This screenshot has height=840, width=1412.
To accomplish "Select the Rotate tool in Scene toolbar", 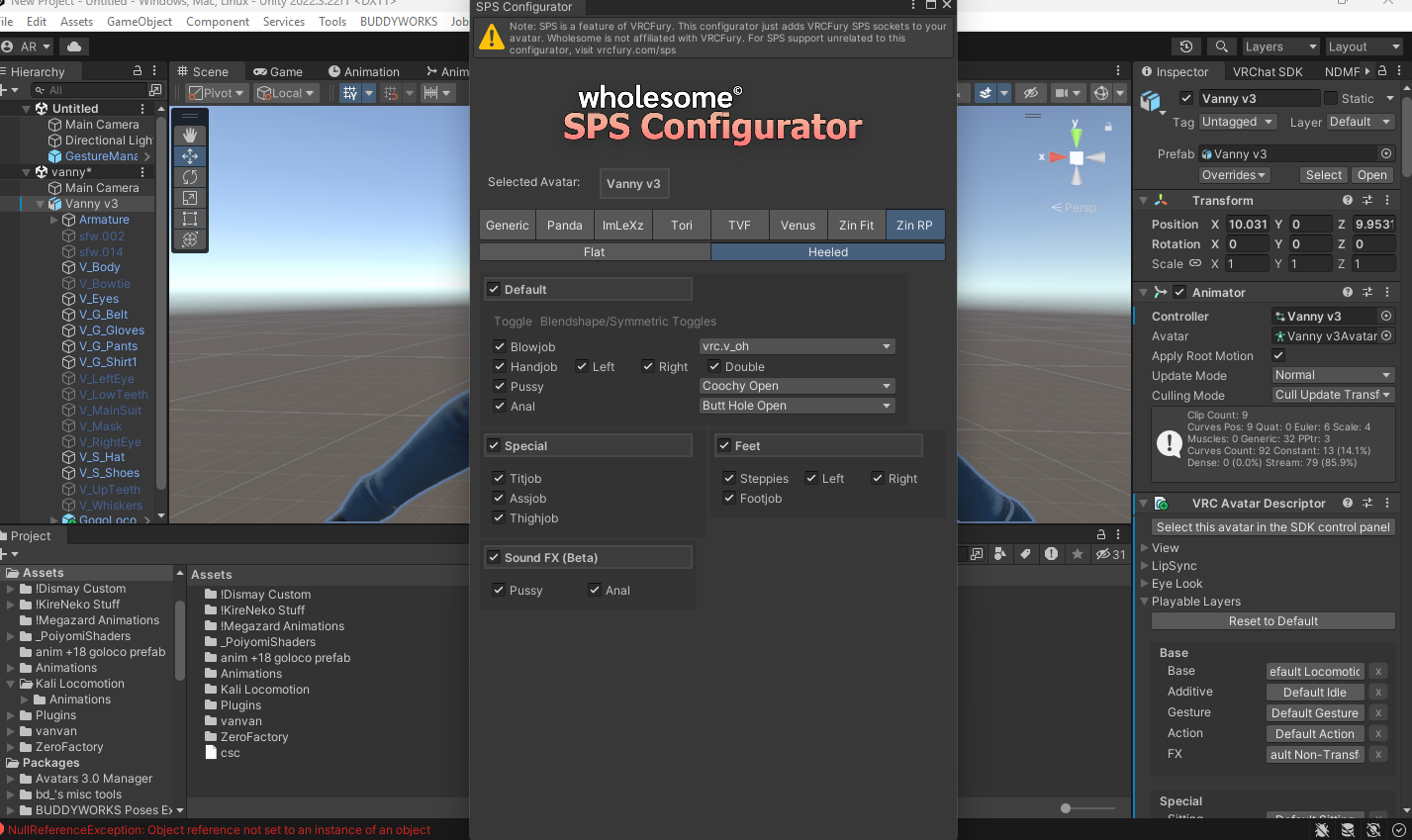I will [x=190, y=177].
